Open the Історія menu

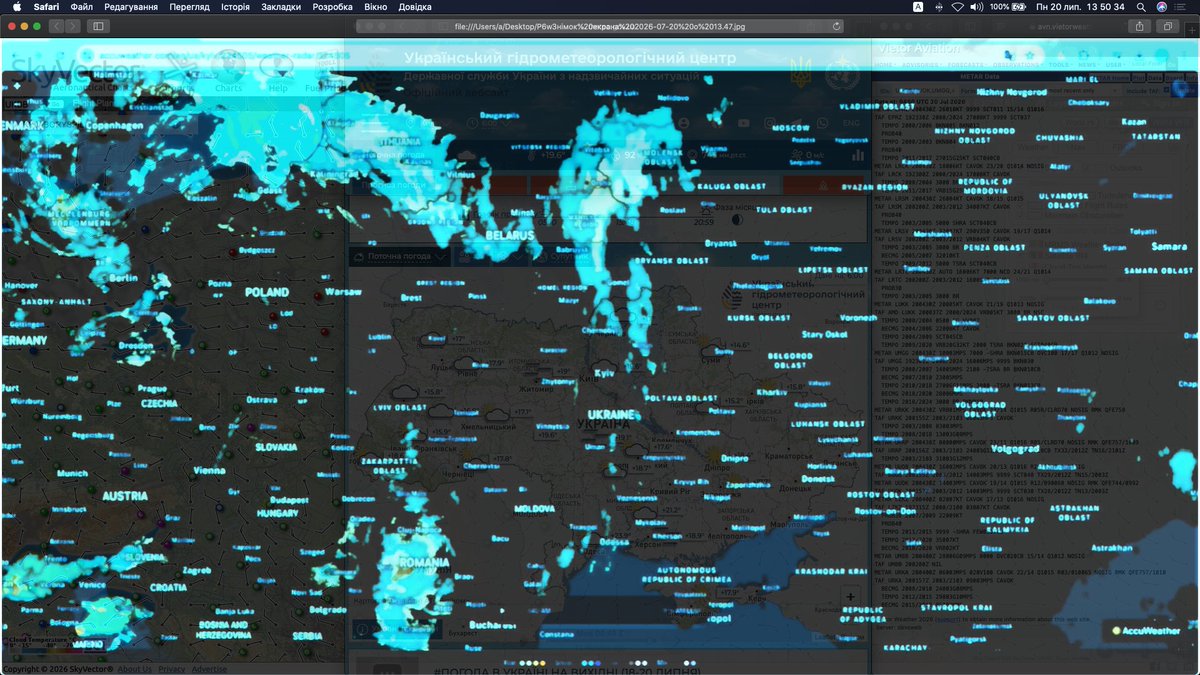tap(235, 7)
